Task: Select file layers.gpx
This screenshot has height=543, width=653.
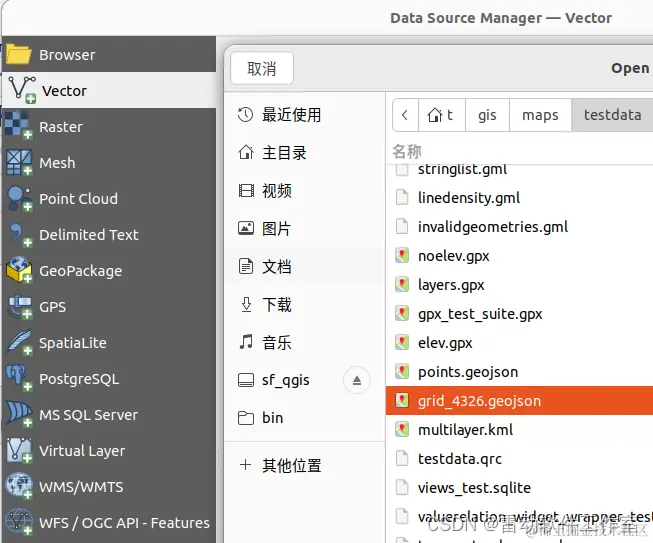Action: (x=519, y=285)
